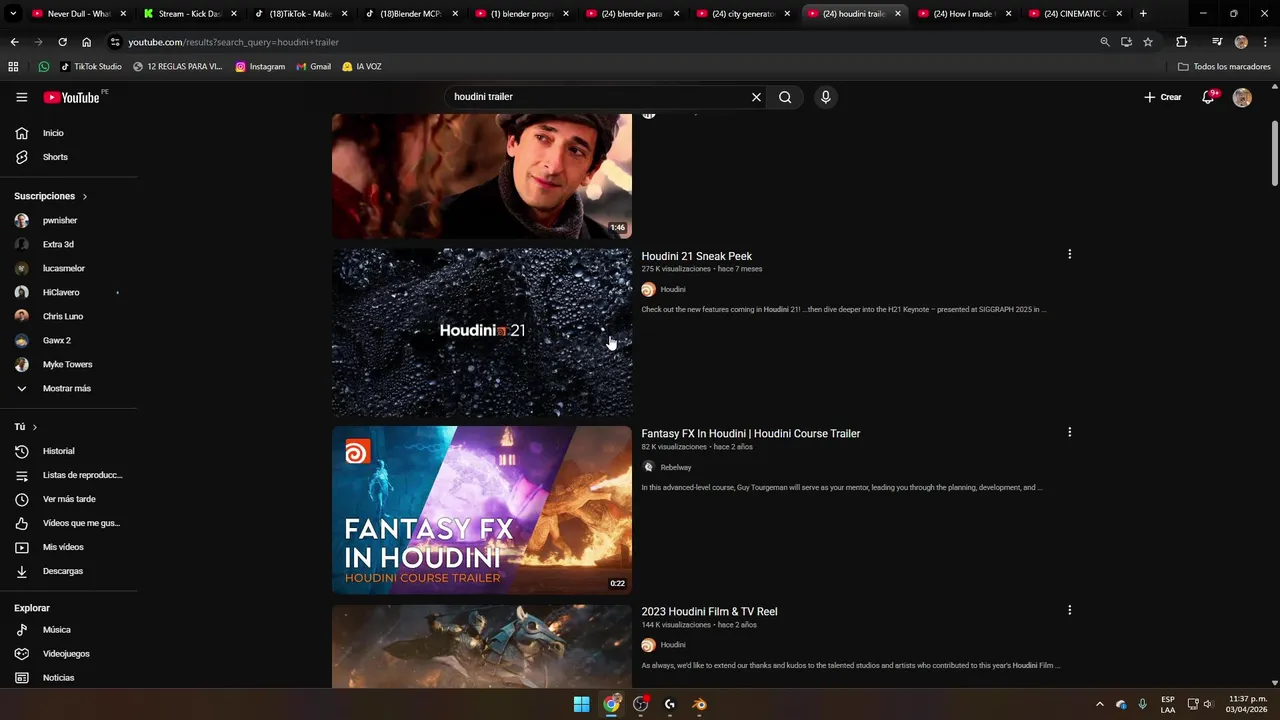Open the Gmail bookmark
Viewport: 1280px width, 720px height.
pyautogui.click(x=313, y=67)
